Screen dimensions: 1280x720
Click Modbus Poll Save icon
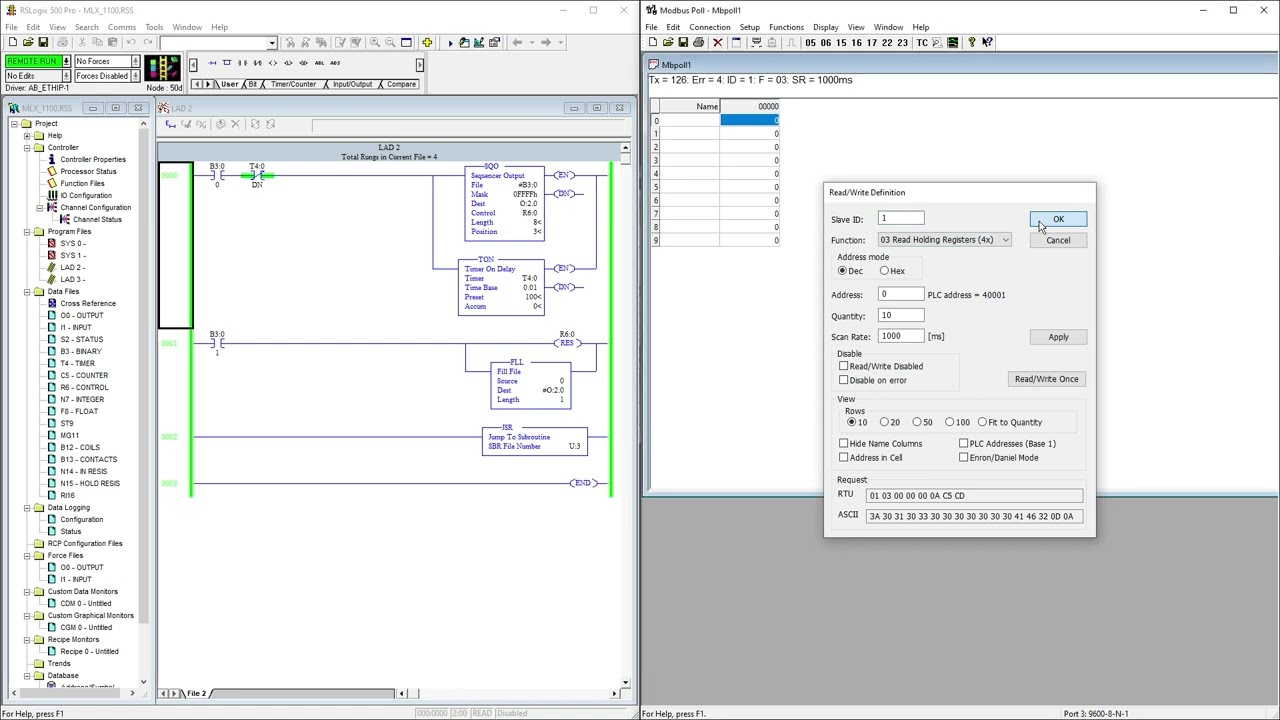pos(683,42)
